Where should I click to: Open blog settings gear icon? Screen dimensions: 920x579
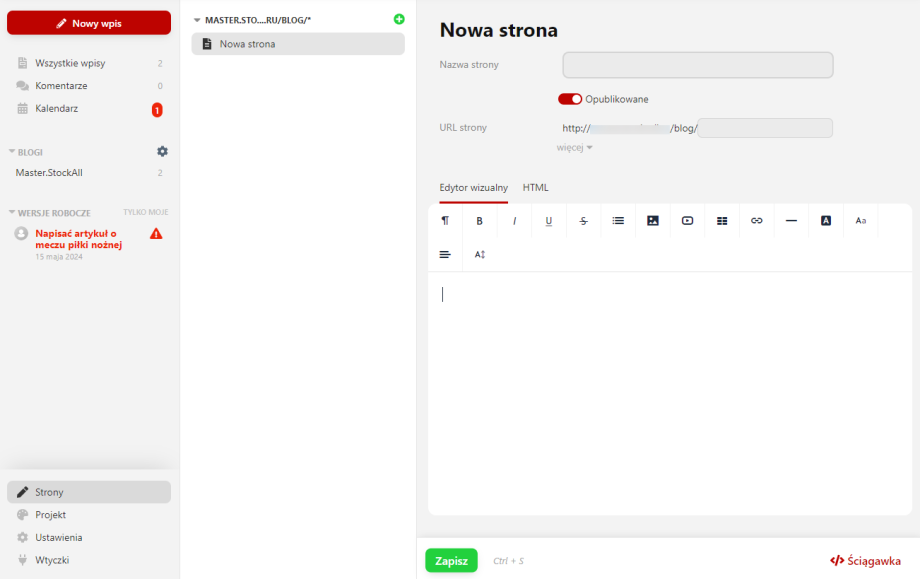[x=162, y=151]
